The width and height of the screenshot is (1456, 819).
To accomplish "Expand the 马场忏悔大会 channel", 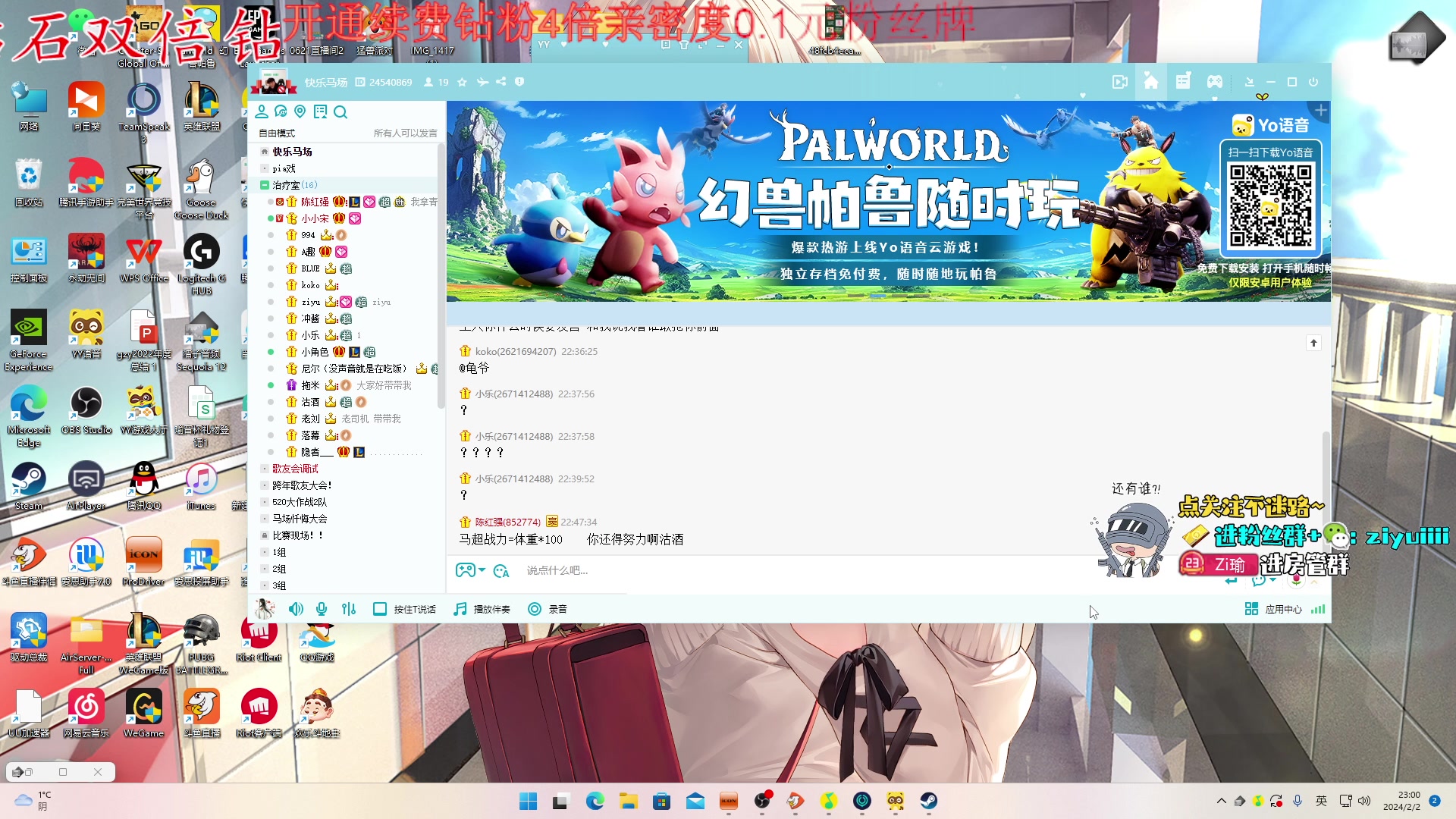I will pos(265,519).
